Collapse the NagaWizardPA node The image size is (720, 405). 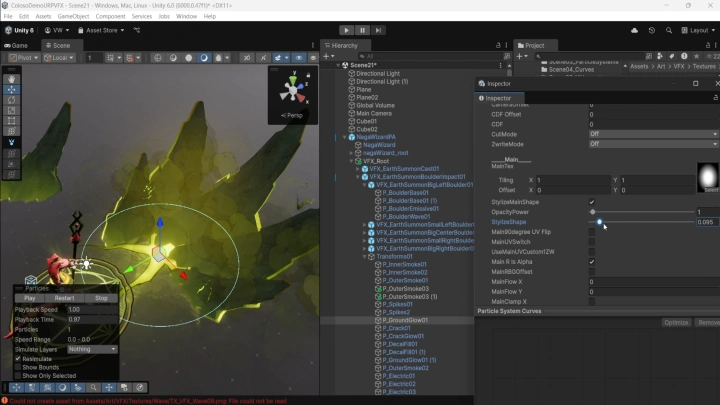pos(345,137)
